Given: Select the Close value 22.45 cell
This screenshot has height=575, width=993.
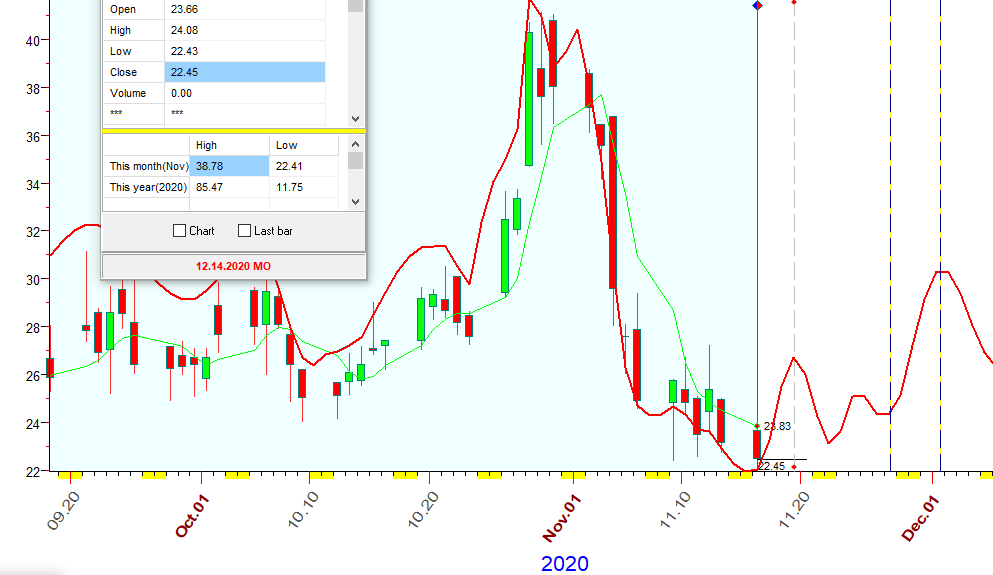Looking at the screenshot, I should point(245,72).
